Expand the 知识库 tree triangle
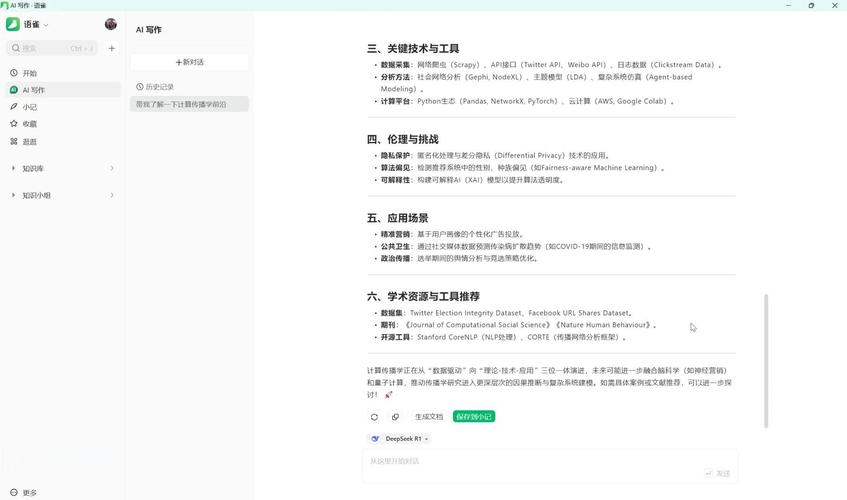The width and height of the screenshot is (847, 500). 14,168
